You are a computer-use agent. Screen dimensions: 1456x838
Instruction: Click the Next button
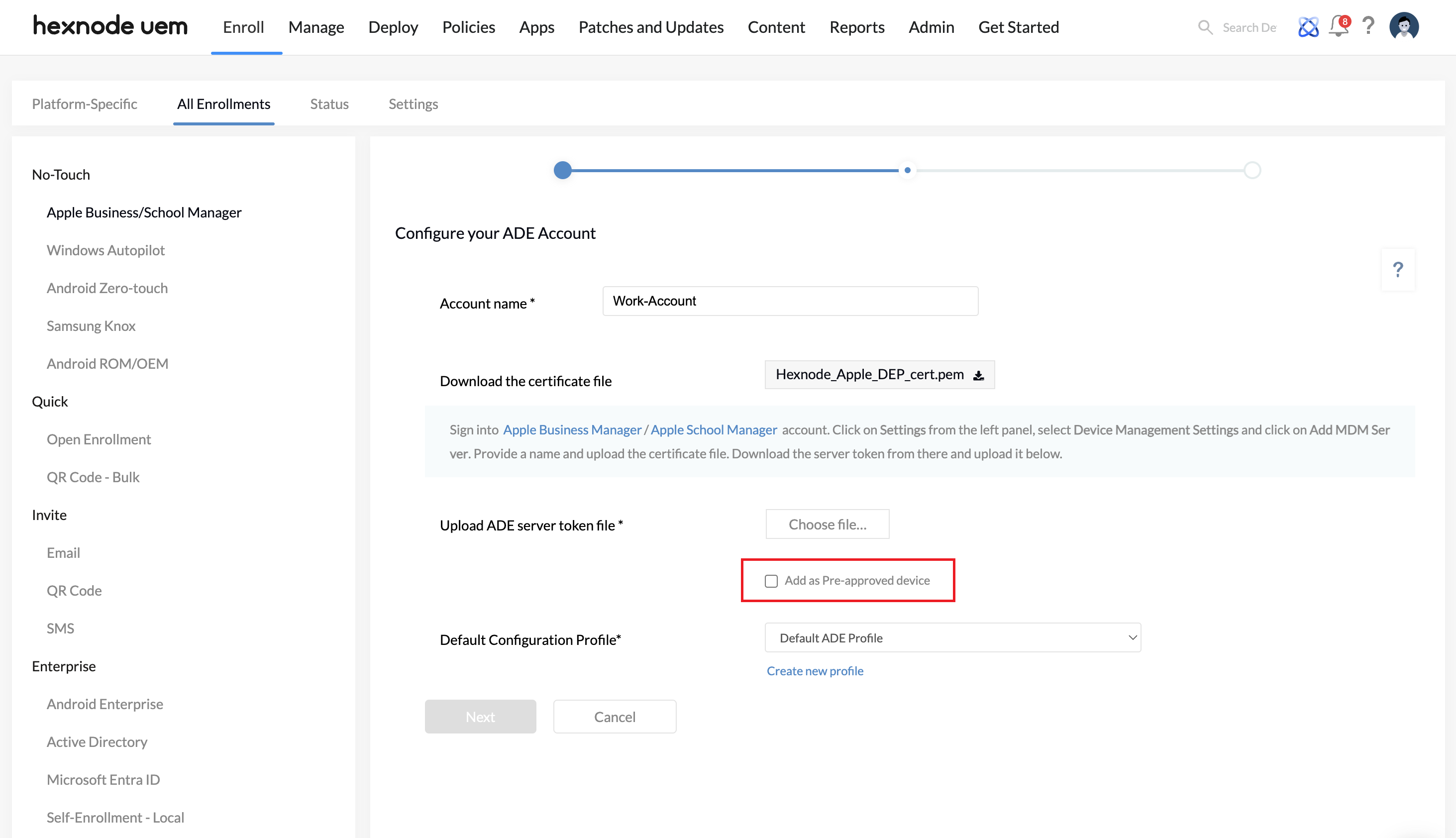coord(481,717)
